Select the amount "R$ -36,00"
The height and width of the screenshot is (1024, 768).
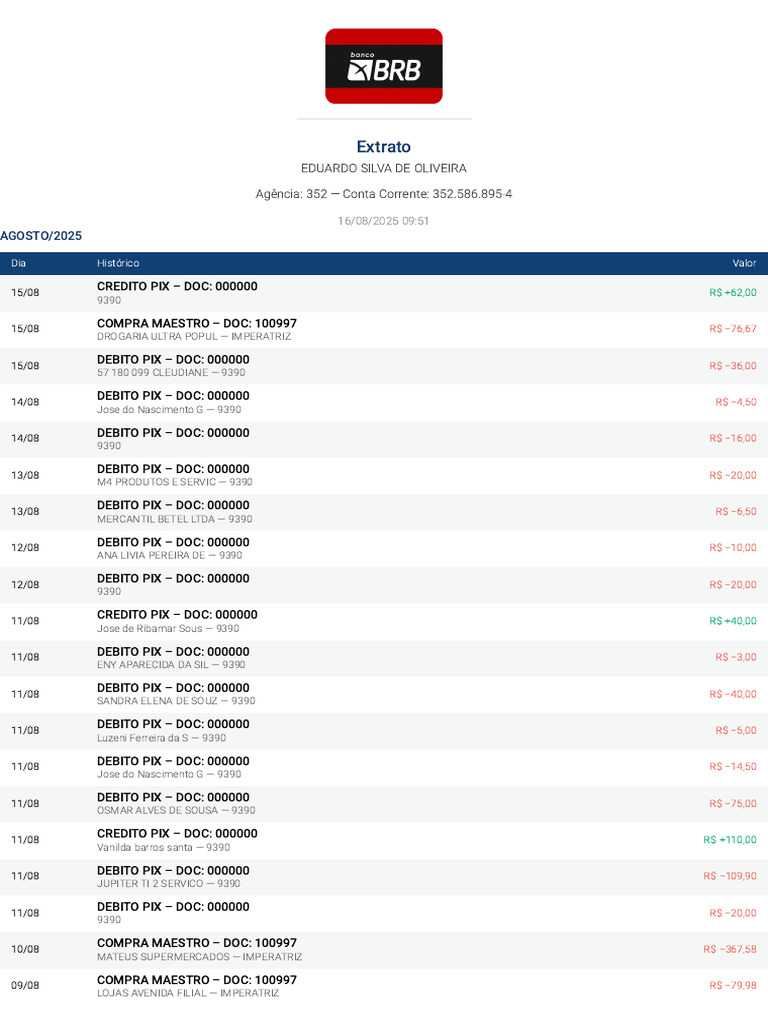tap(733, 366)
